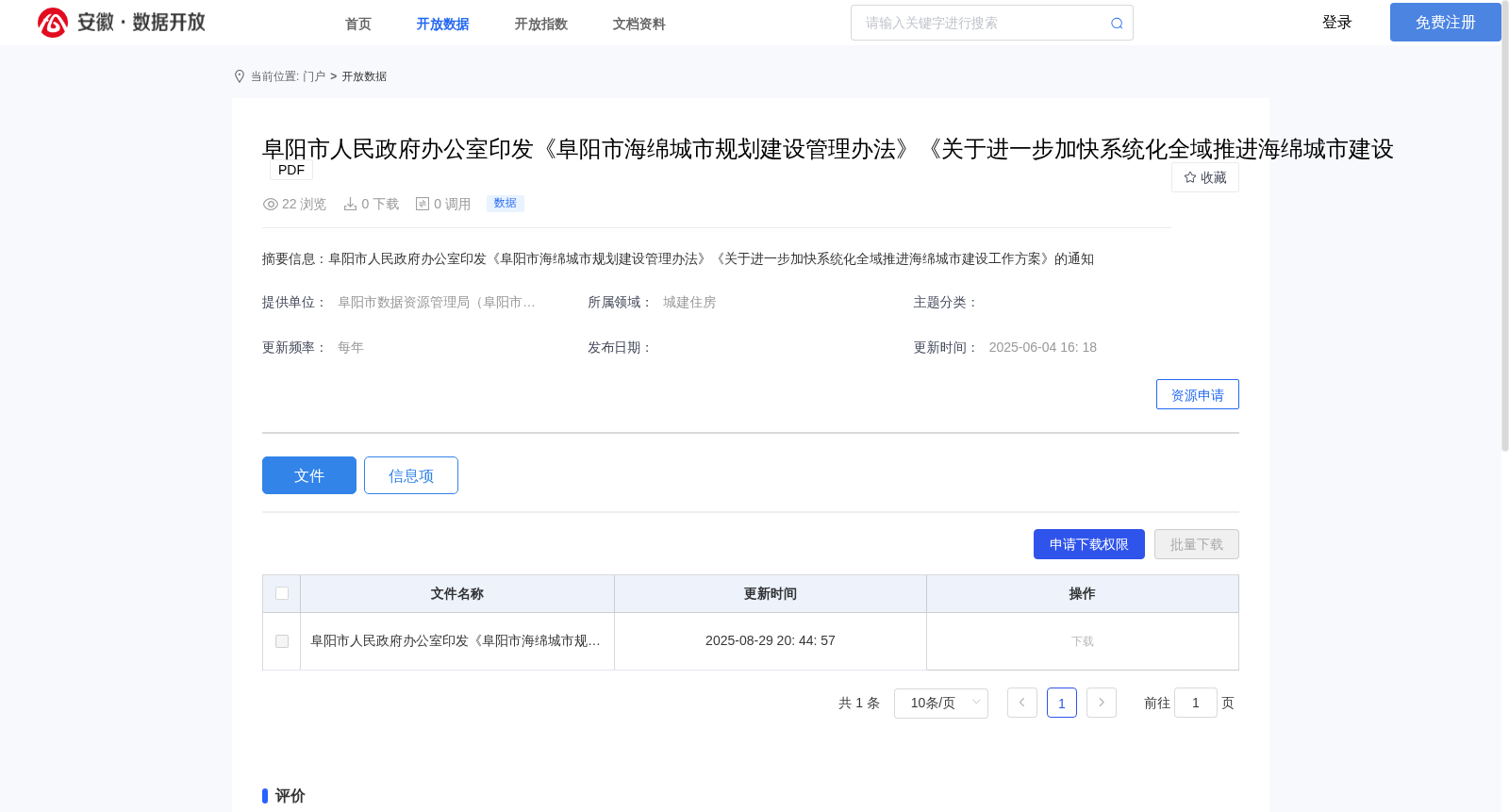Click the 收藏 star button
The image size is (1509, 812).
[x=1205, y=177]
